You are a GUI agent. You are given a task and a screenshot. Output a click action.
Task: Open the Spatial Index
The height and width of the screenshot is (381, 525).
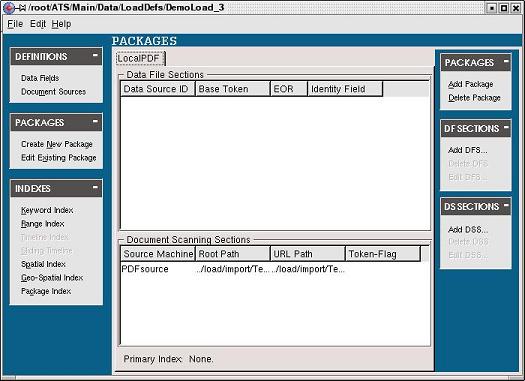pos(43,264)
